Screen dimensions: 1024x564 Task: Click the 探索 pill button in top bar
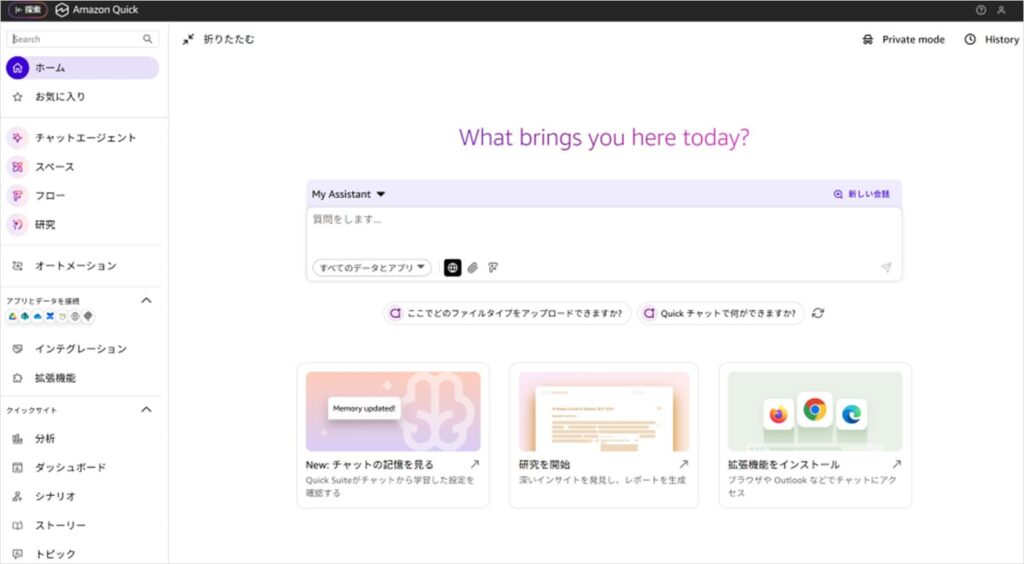27,10
